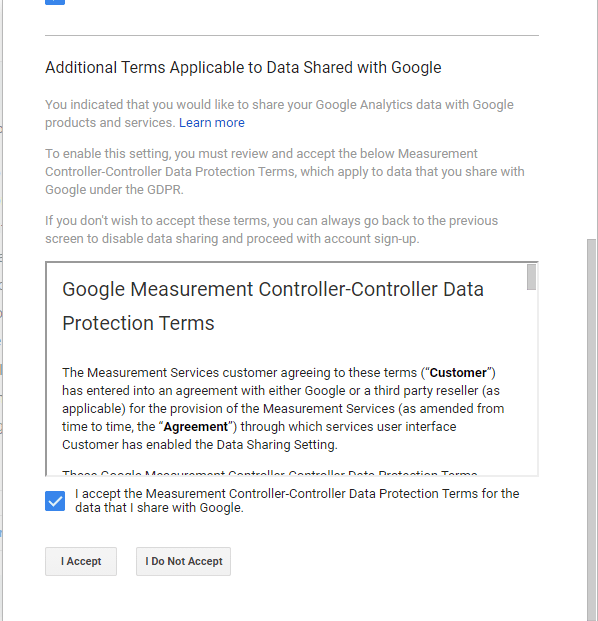Click the 'Google Measurement Controller-Controller Data Protection Terms' title
The image size is (598, 621).
[273, 306]
